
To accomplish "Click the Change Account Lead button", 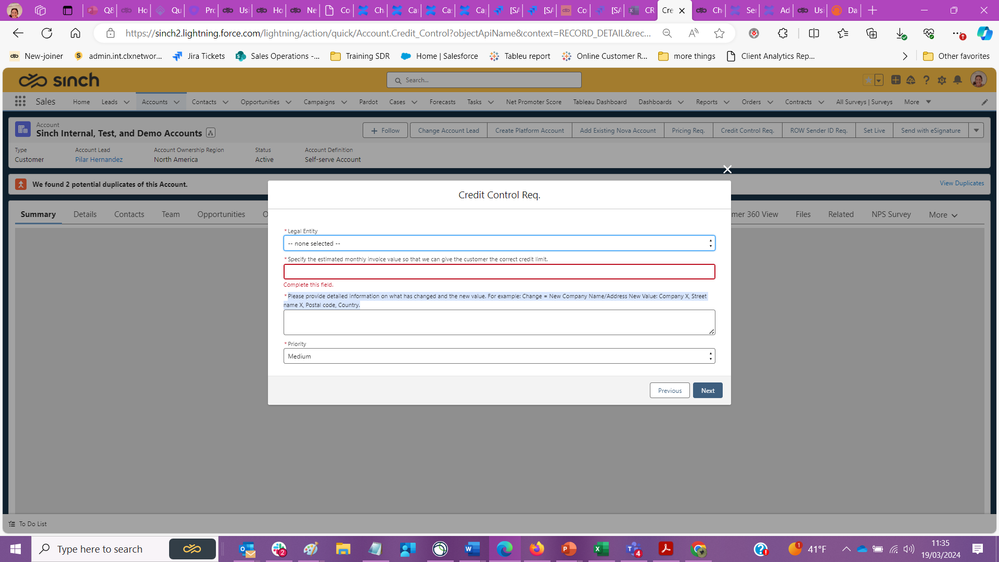I will 449,131.
